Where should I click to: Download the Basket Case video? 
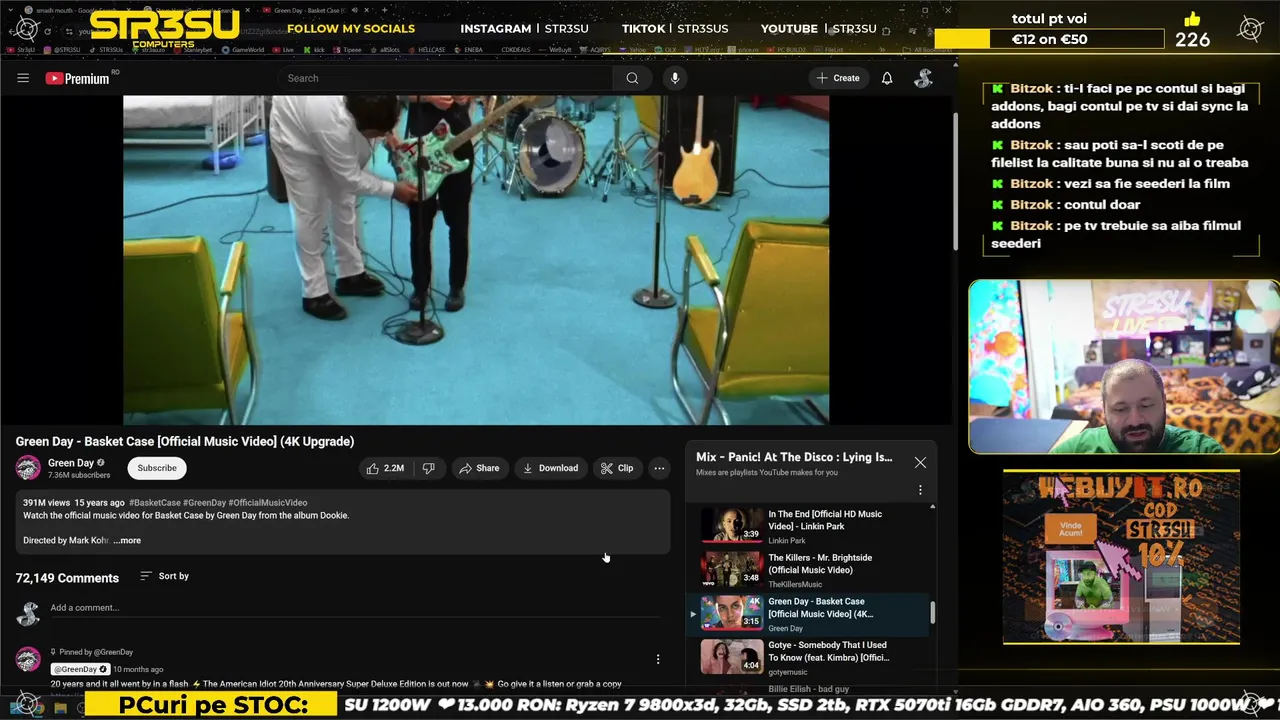(x=550, y=468)
